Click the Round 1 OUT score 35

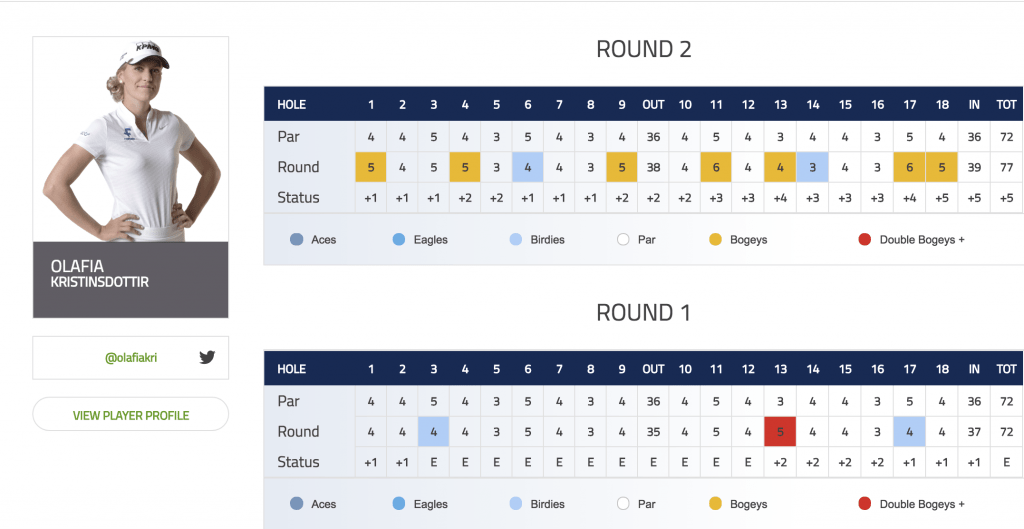click(653, 431)
